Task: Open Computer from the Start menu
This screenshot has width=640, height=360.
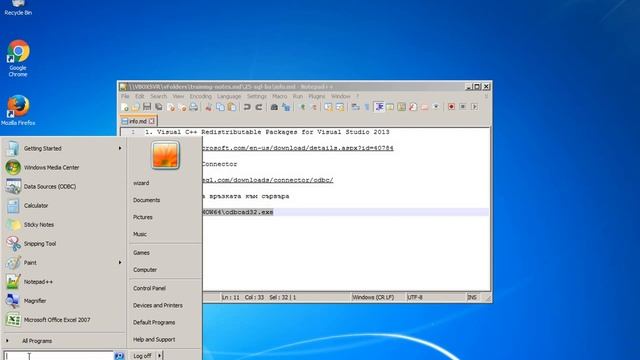Action: (x=145, y=270)
